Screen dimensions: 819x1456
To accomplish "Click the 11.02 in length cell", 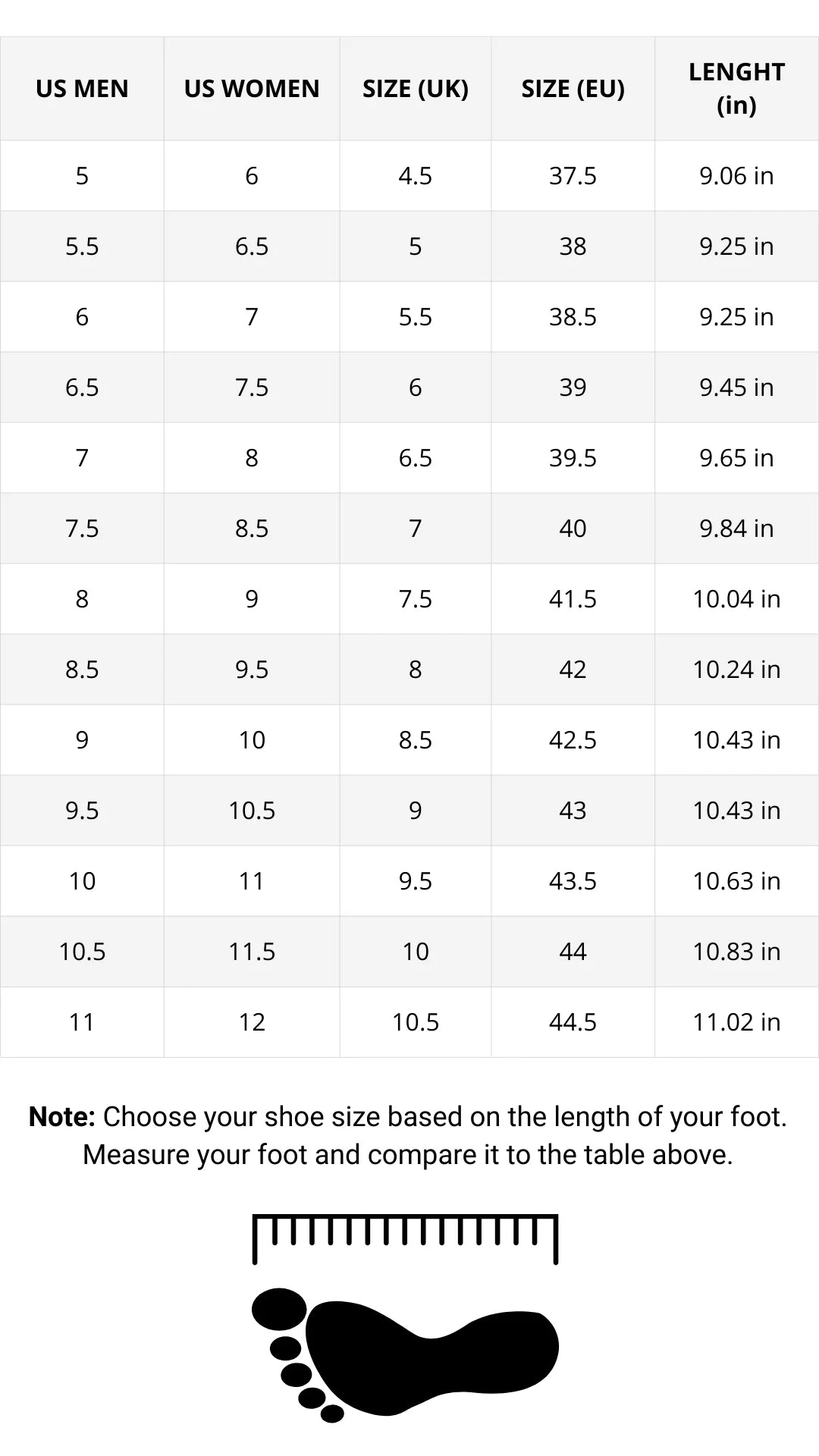I will [x=736, y=1022].
